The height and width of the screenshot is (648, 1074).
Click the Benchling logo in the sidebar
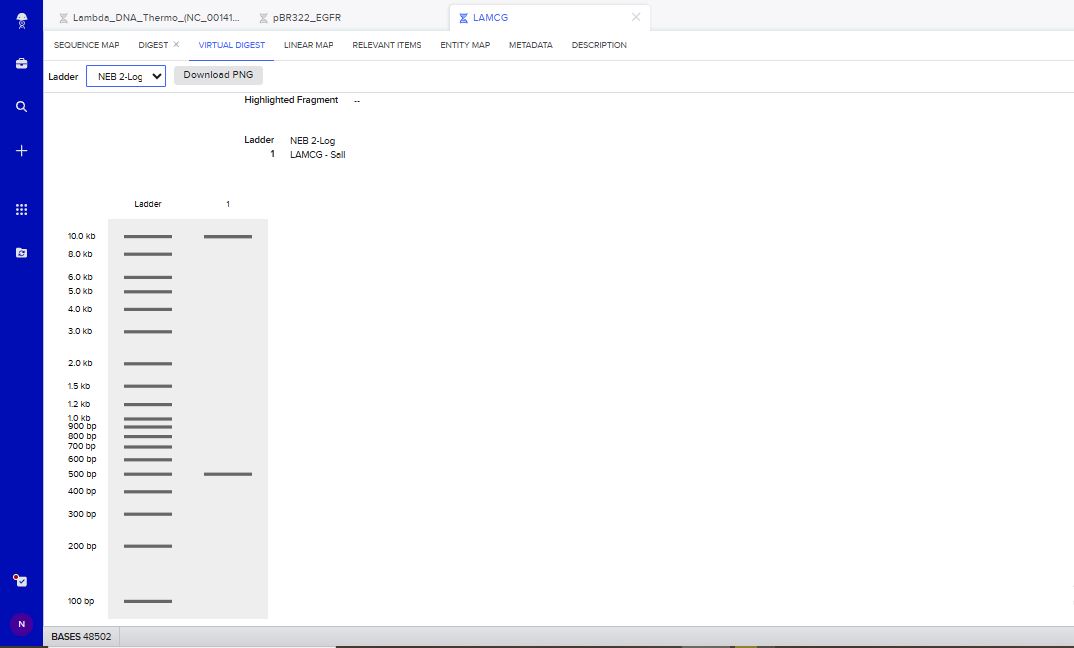22,19
